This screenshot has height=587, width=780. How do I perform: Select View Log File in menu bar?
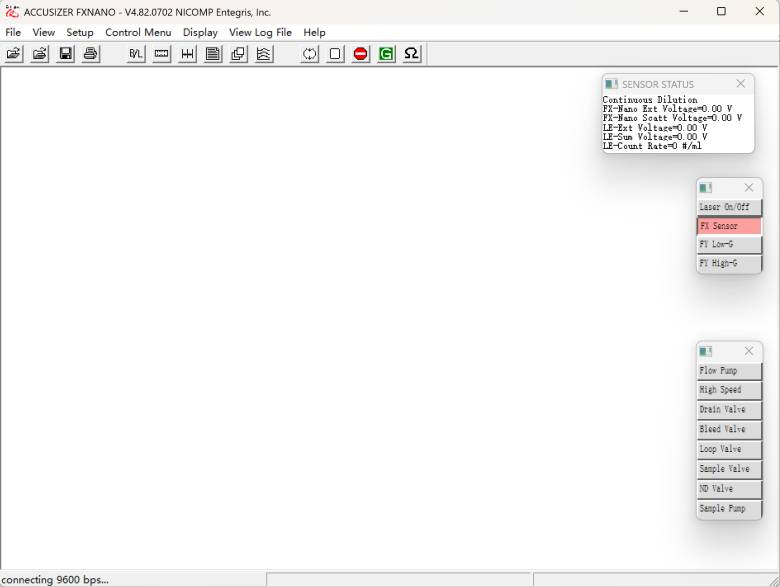pyautogui.click(x=260, y=32)
